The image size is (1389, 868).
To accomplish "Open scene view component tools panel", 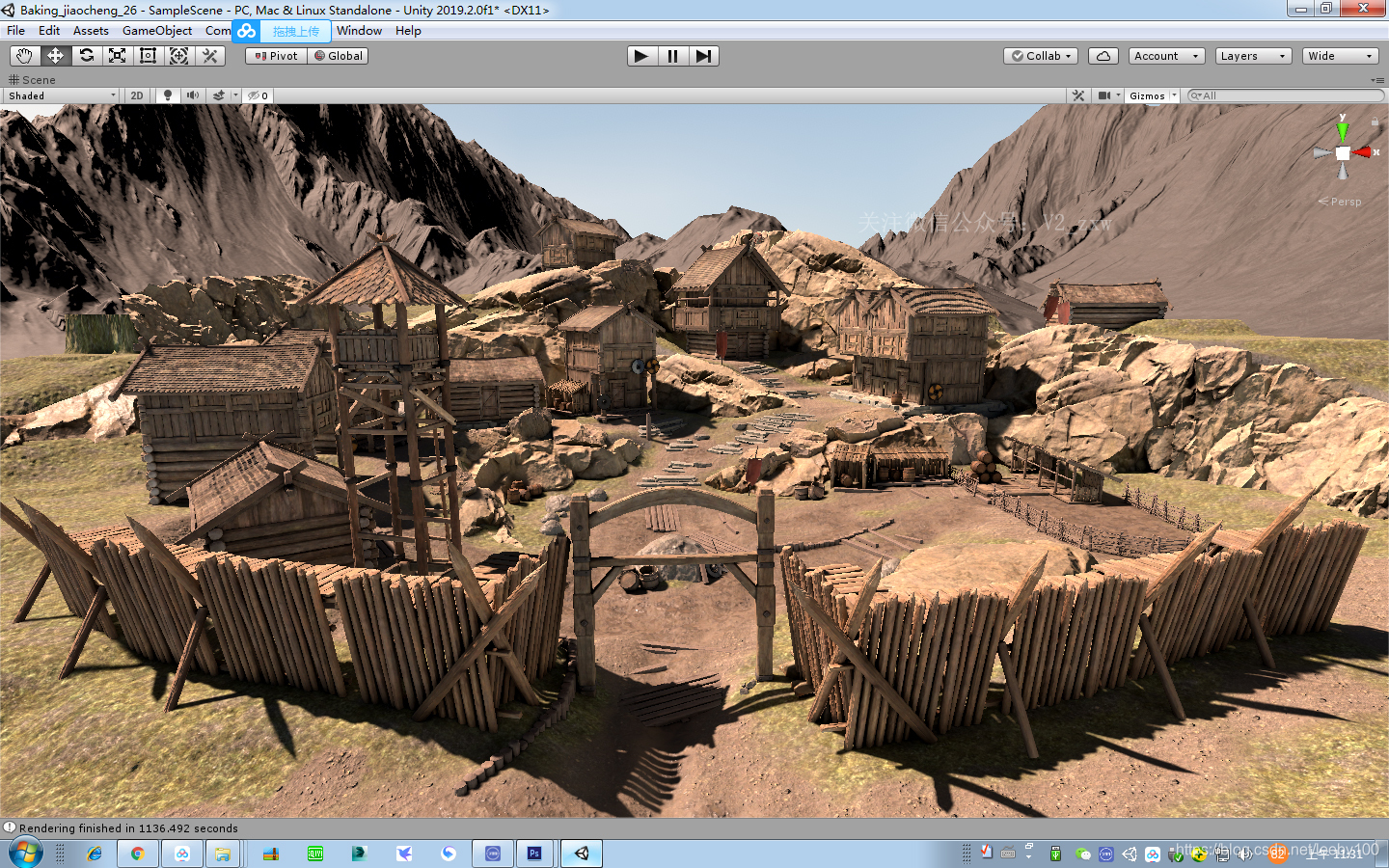I will pos(1078,95).
